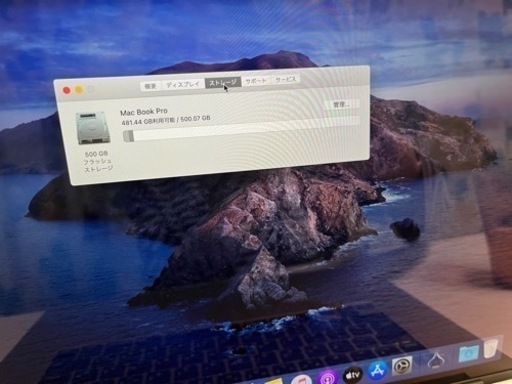Click the 500 GB フラッシュストレージ label
The height and width of the screenshot is (384, 512).
tap(98, 161)
